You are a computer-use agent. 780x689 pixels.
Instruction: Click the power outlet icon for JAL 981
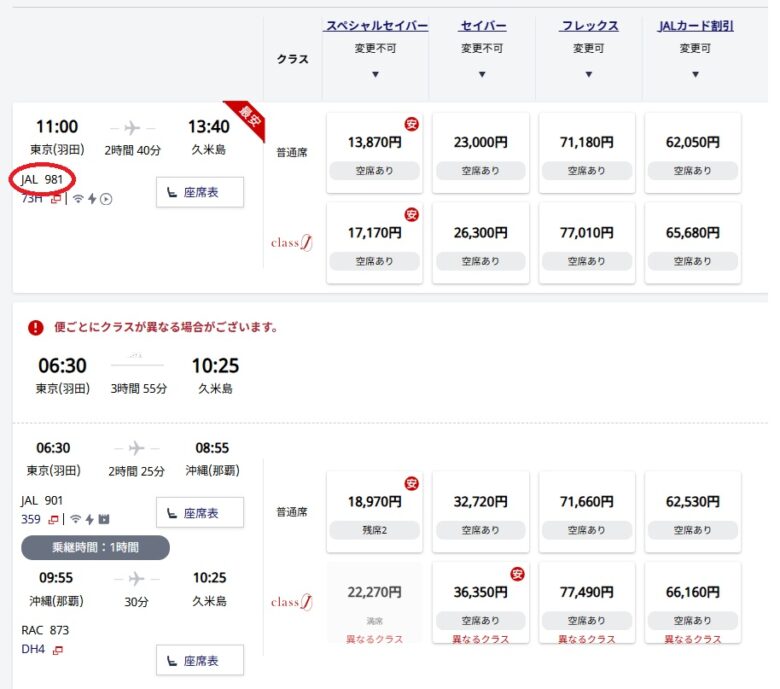point(92,199)
